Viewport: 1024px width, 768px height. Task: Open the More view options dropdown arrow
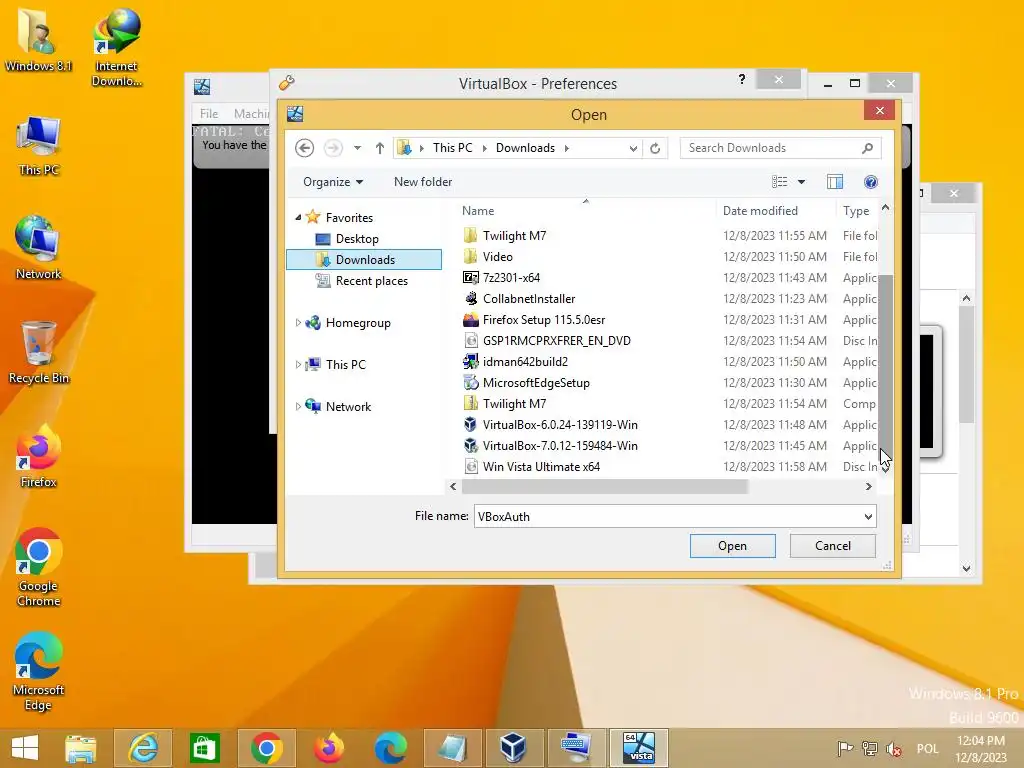click(801, 182)
